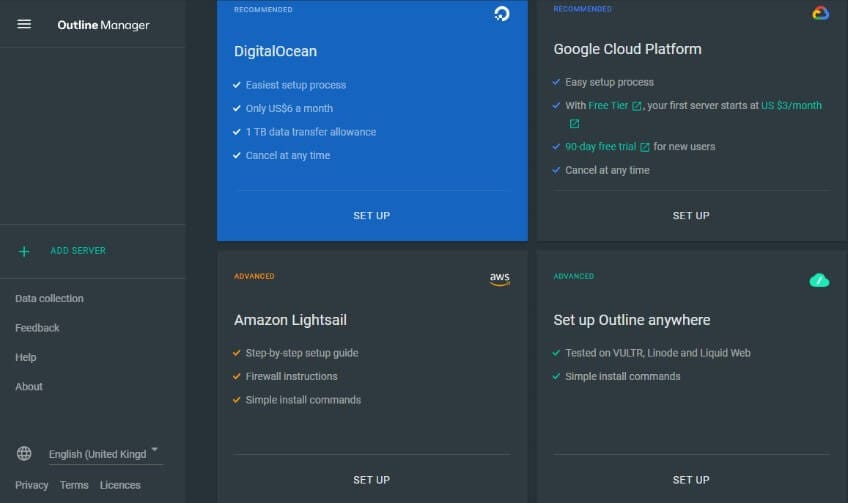Screen dimensions: 848x503
Task: Click the green Outline cloud icon
Action: (x=819, y=280)
